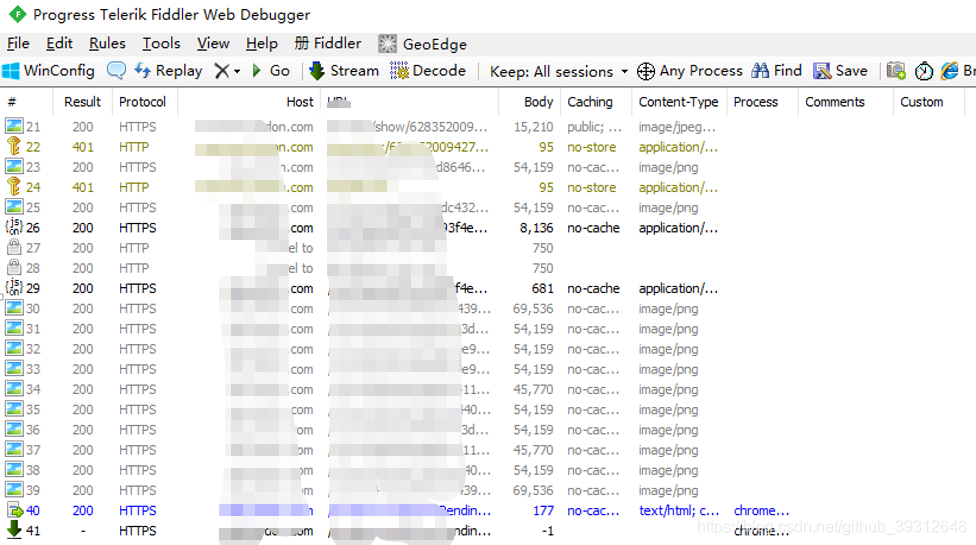This screenshot has height=545, width=976.
Task: Toggle the Decode button
Action: pyautogui.click(x=428, y=71)
